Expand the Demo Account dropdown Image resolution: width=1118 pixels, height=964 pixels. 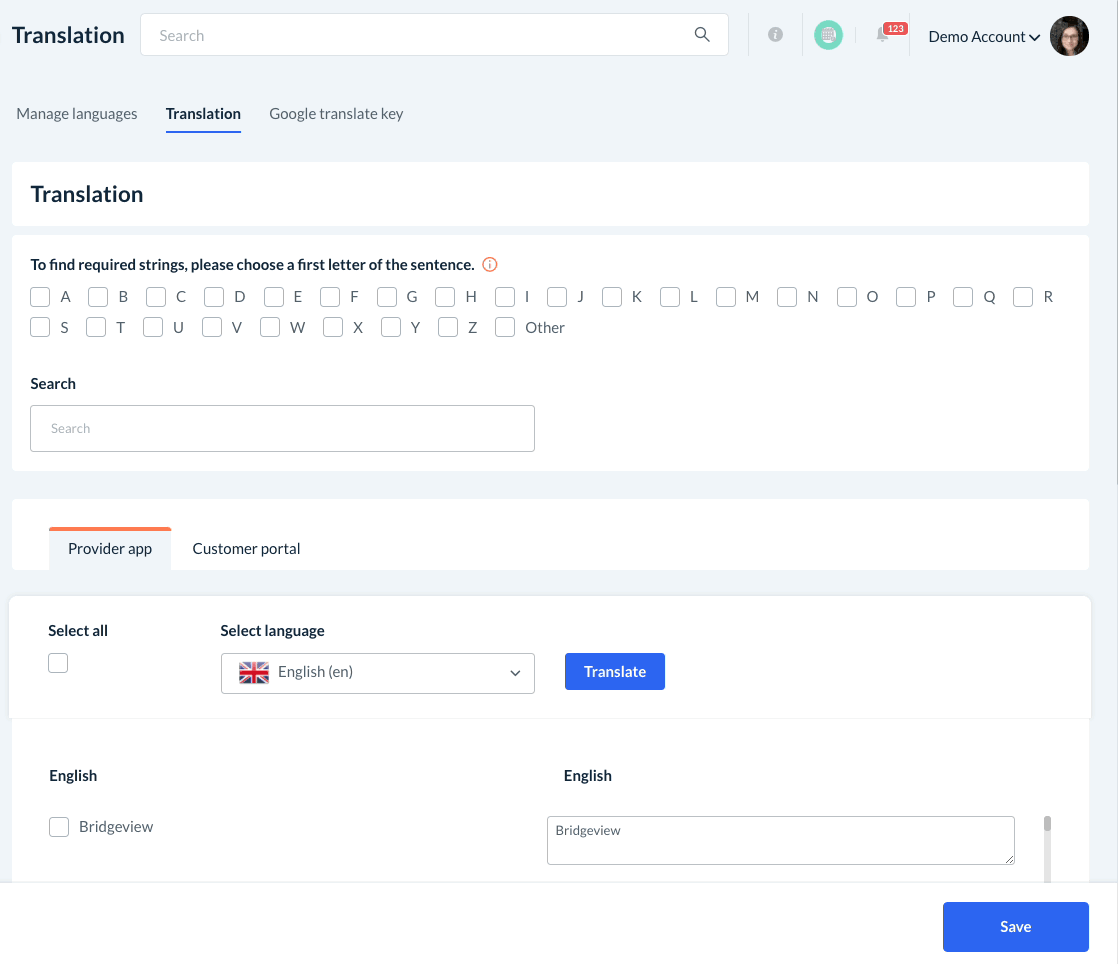984,37
